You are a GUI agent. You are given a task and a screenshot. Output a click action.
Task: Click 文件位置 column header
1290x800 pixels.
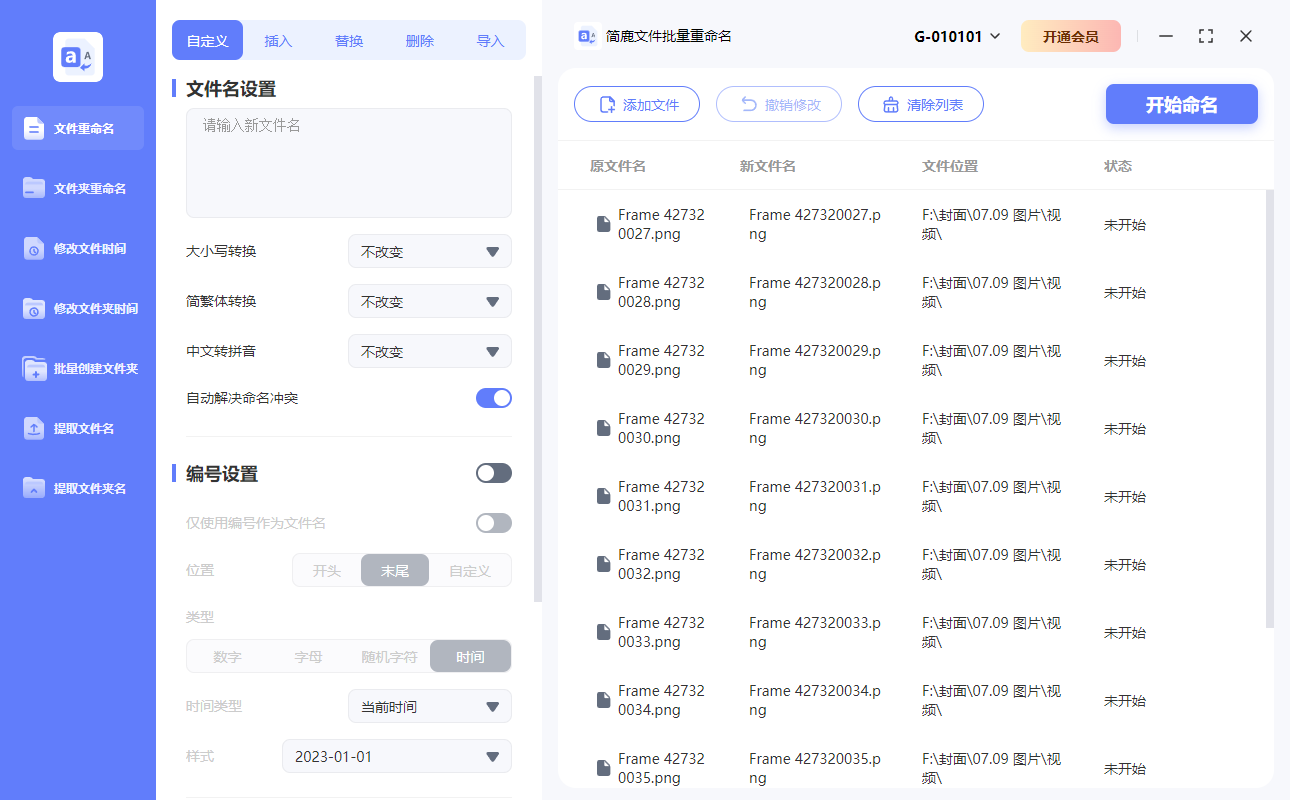pyautogui.click(x=950, y=166)
